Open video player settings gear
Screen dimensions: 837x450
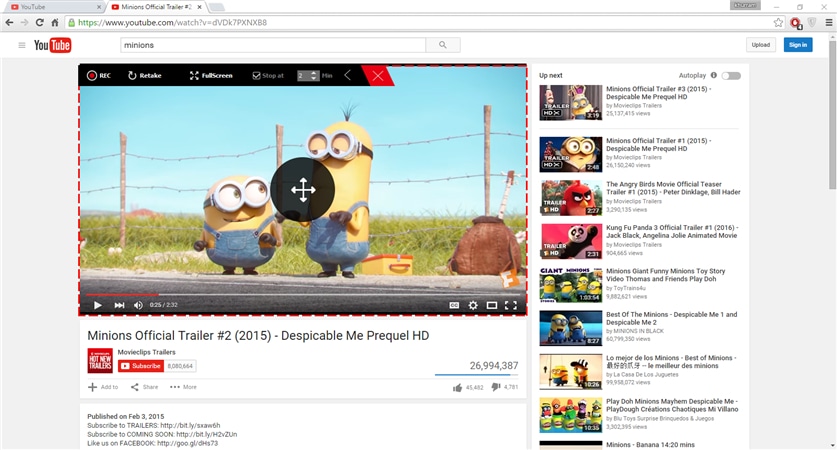(473, 305)
